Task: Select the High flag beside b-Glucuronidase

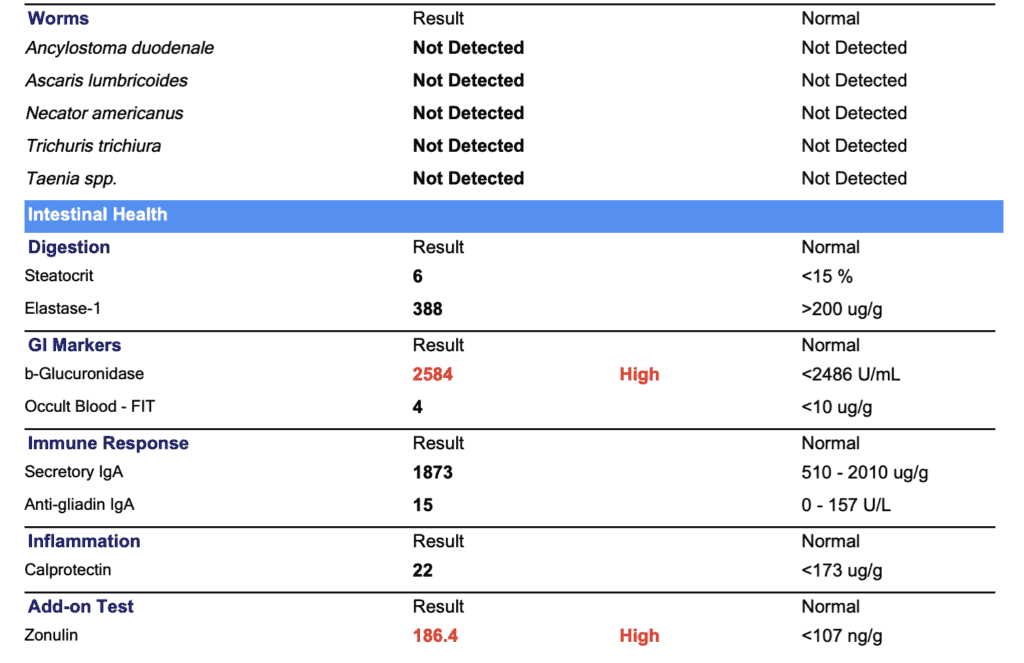Action: [639, 374]
